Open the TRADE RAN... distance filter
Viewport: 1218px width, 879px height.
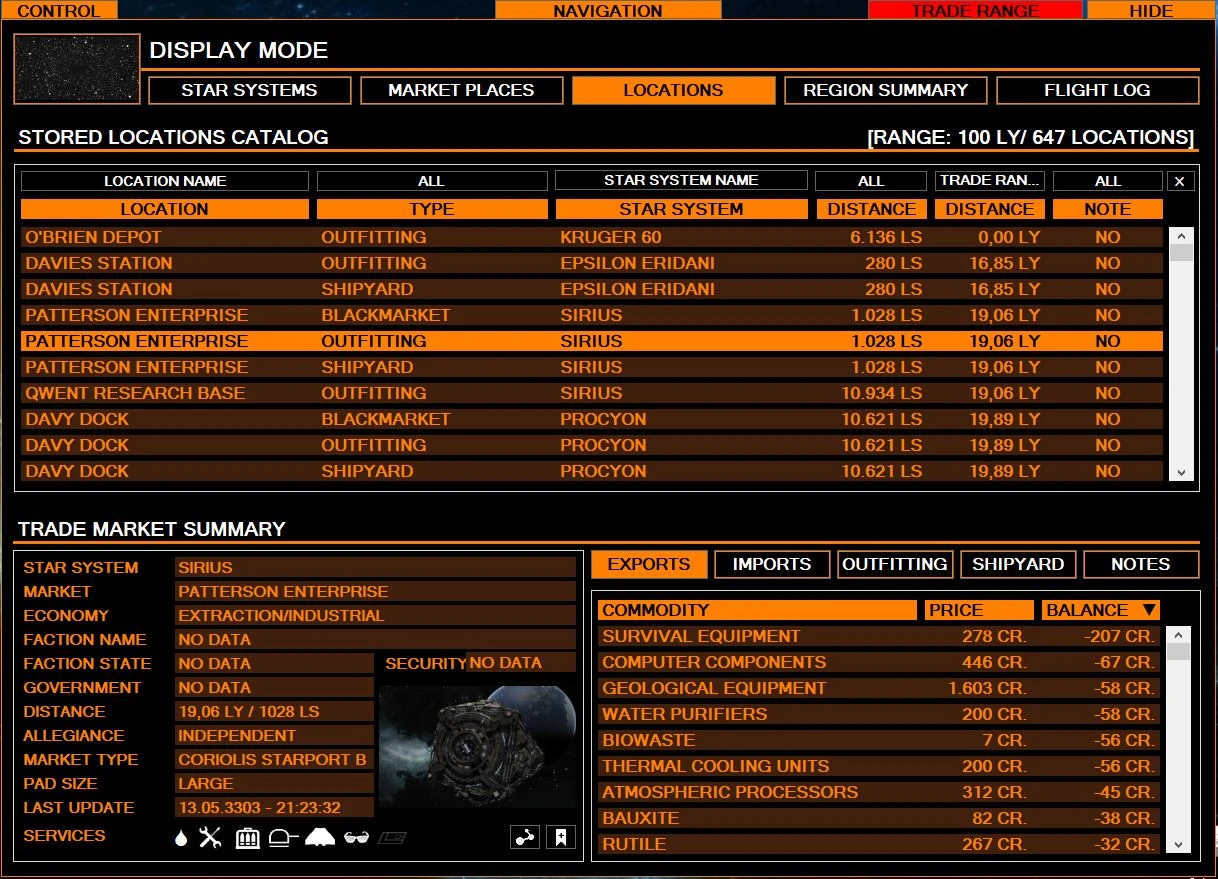point(990,181)
